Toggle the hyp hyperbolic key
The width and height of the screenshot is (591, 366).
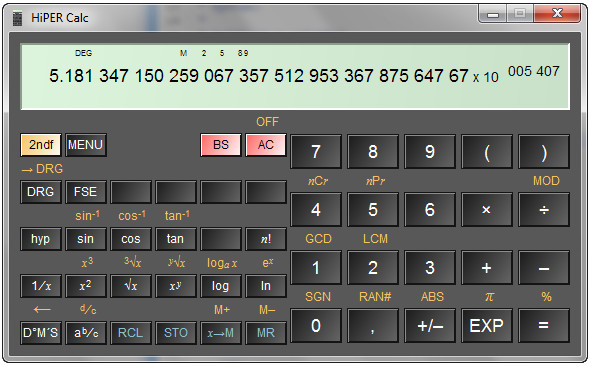tap(41, 239)
